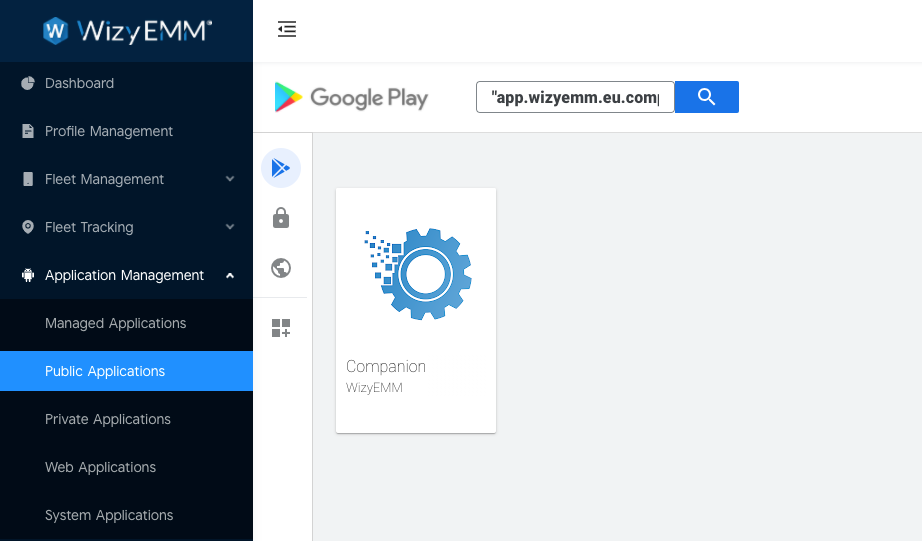The image size is (922, 541).
Task: Open Fleet Tracking menu
Action: (126, 227)
